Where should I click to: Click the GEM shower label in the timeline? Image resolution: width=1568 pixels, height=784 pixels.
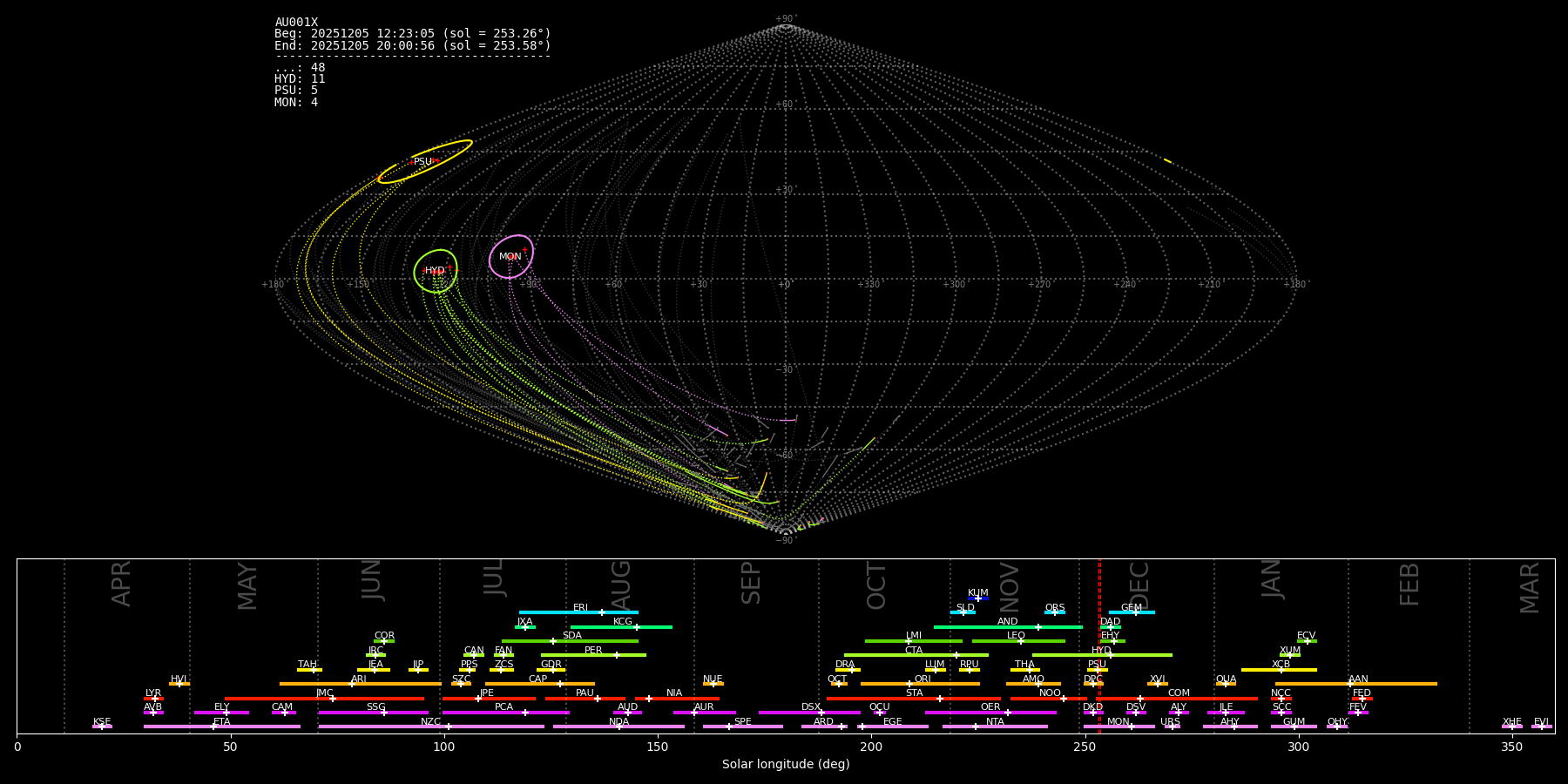[1132, 608]
